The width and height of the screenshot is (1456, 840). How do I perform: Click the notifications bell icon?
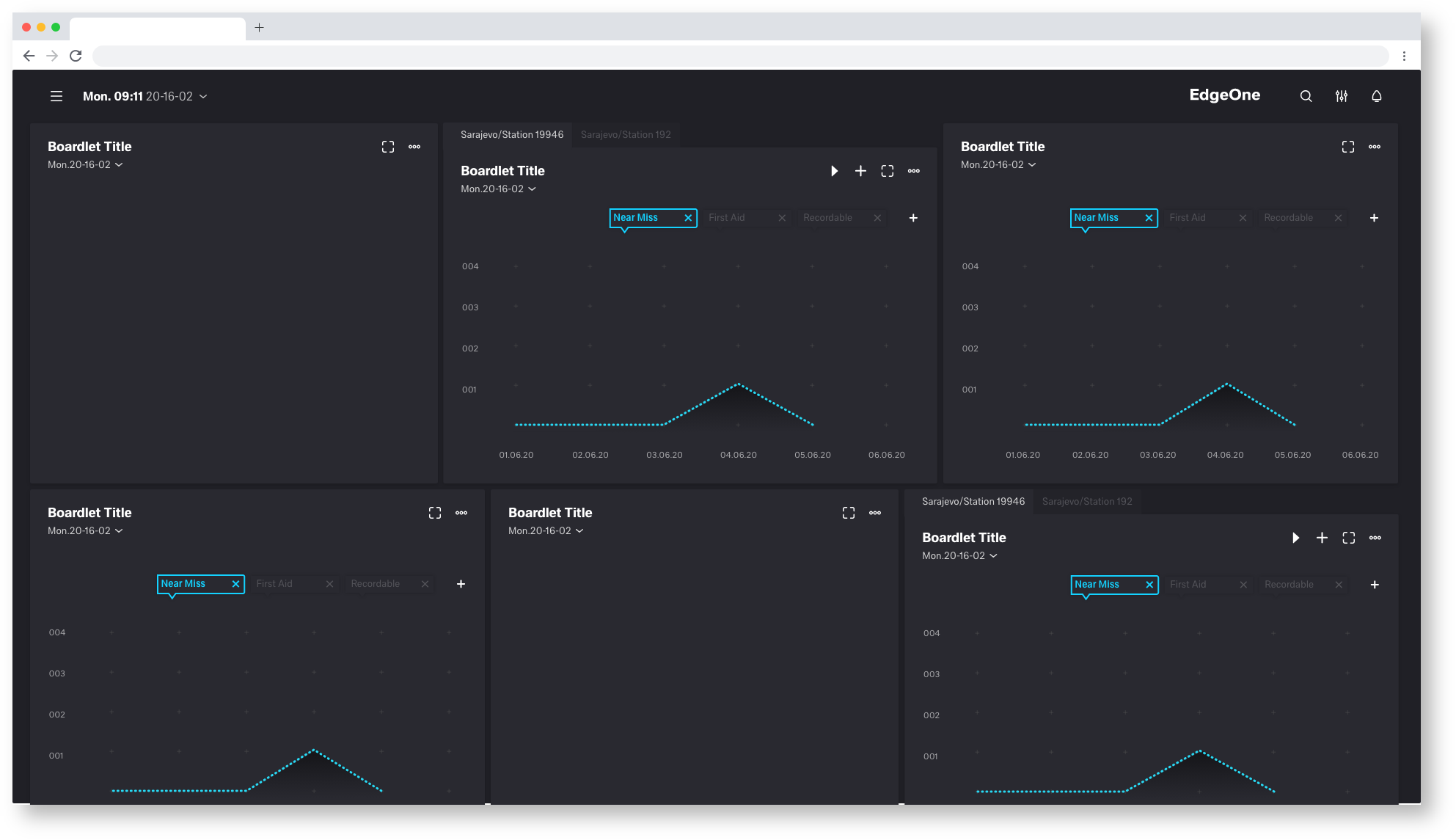(x=1377, y=96)
